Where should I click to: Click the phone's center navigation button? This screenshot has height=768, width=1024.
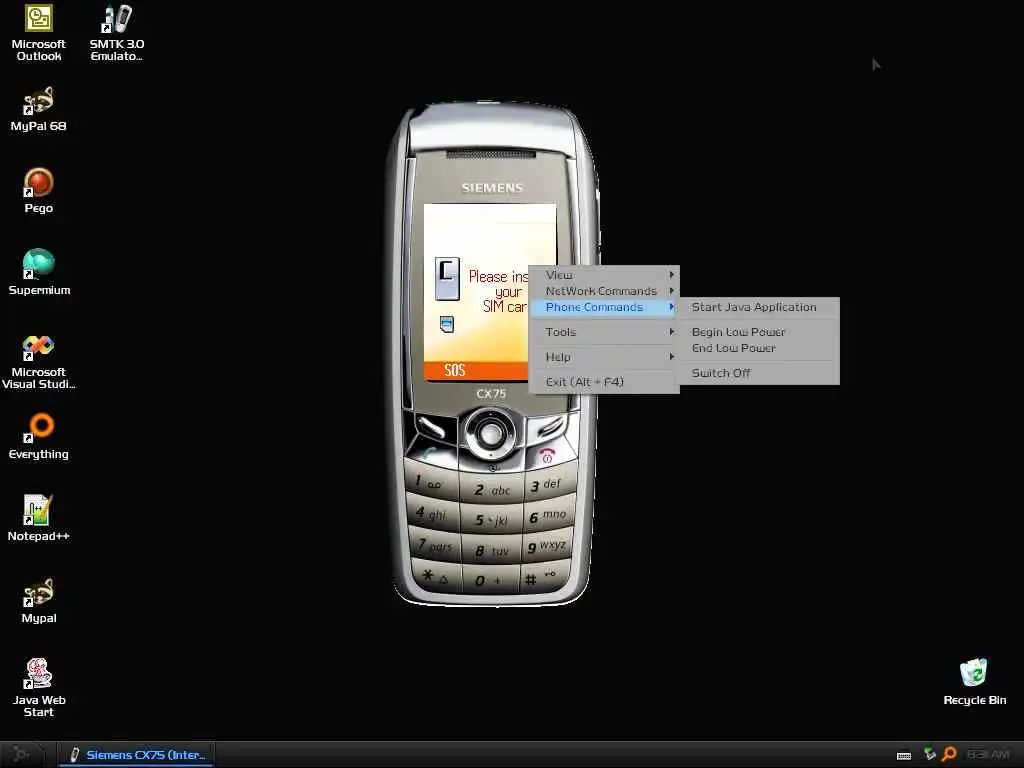(490, 432)
